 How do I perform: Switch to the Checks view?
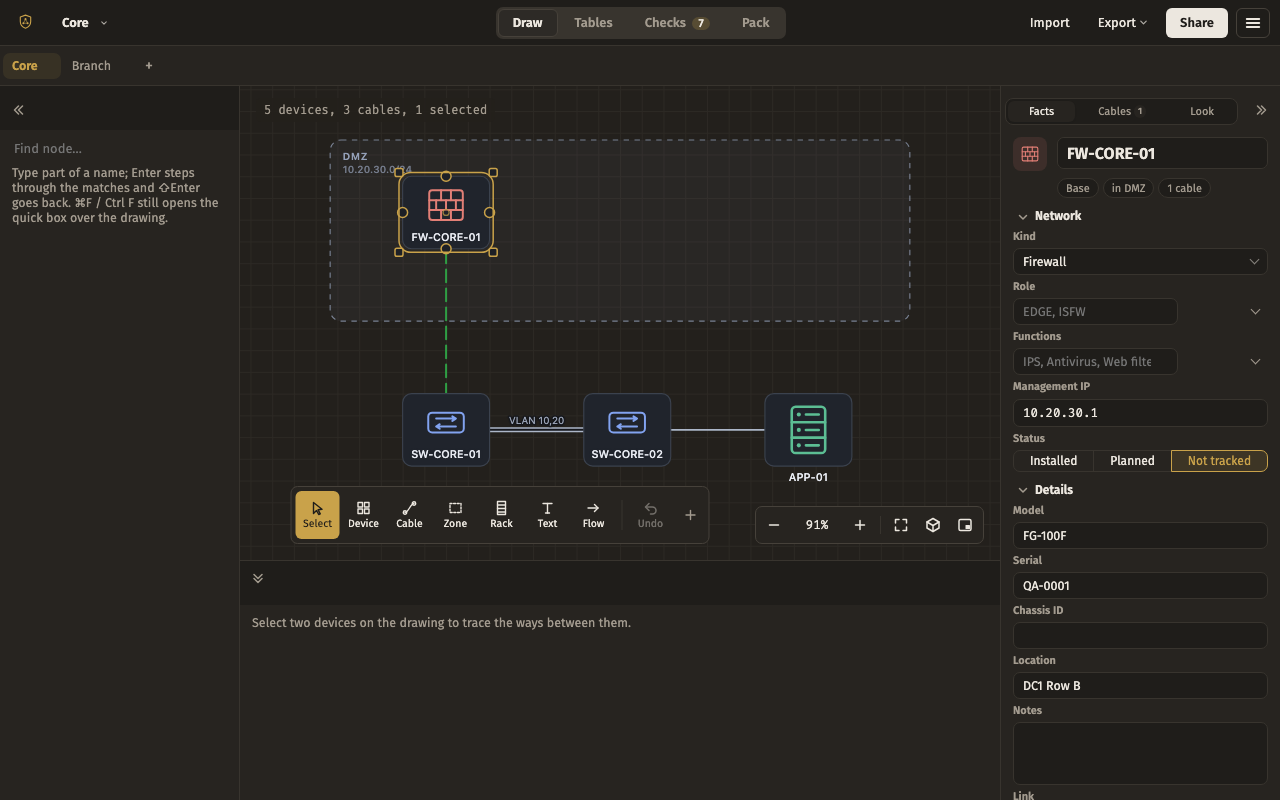(x=676, y=23)
